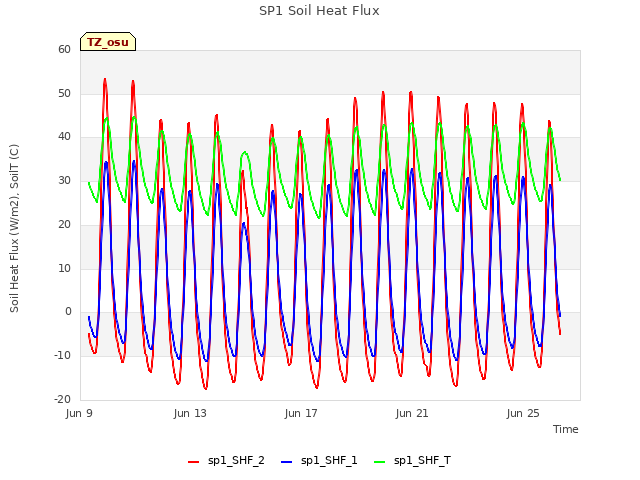Click the x-axis Time label
Screen dimensions: 640x480
tap(566, 429)
